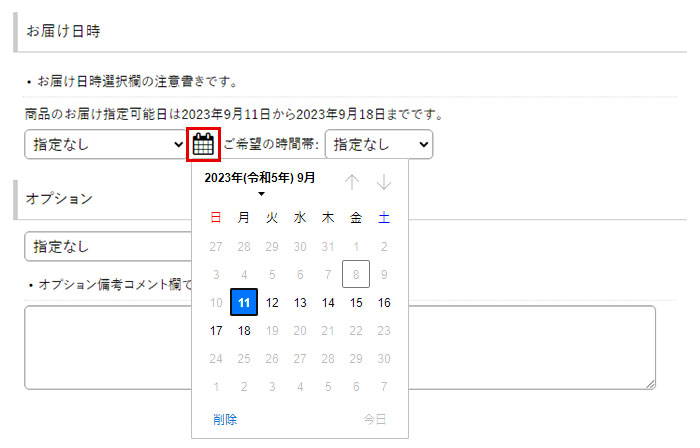Viewport: 700px width, 448px height.
Task: Click the 金 Friday column header
Action: [x=356, y=218]
